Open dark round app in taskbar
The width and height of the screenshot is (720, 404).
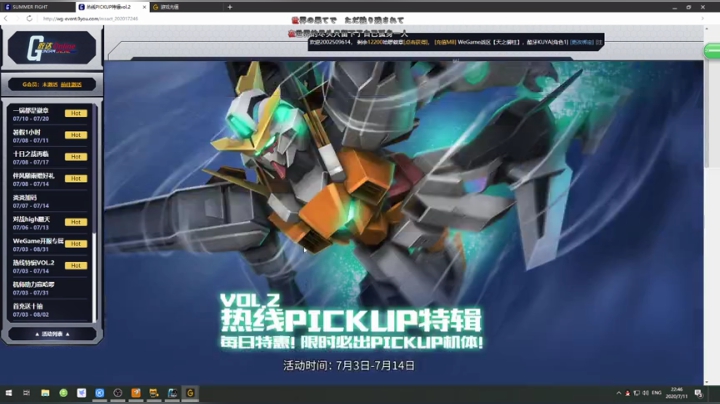coord(118,393)
